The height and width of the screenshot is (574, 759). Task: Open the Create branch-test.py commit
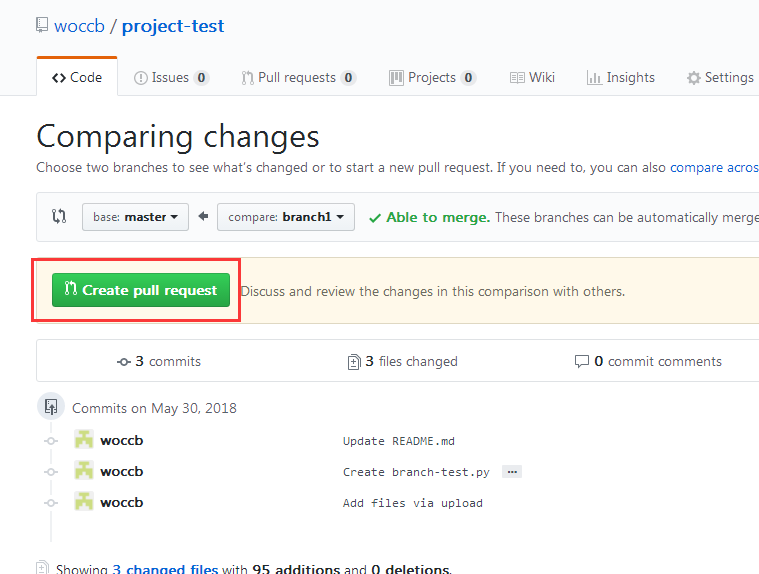click(x=416, y=472)
